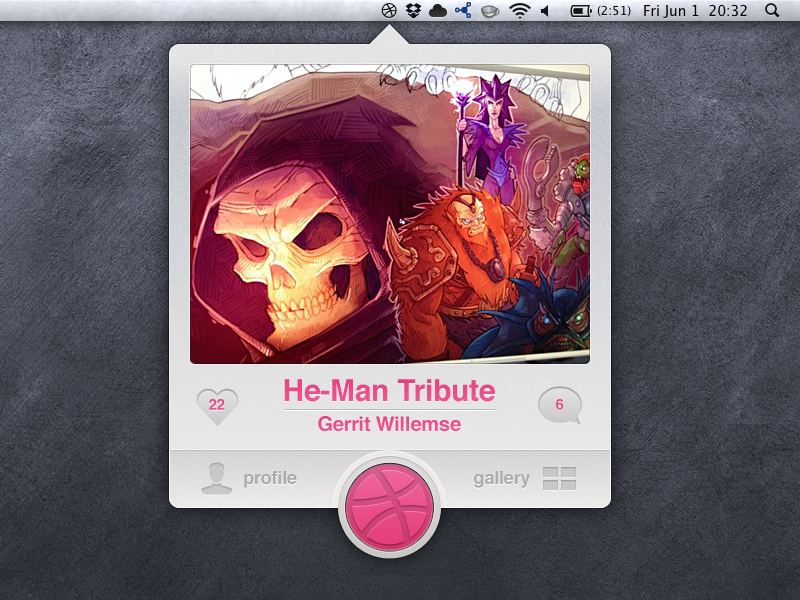Open Gerrit Willemse author link
Screen dimensions: 800x600
[389, 424]
